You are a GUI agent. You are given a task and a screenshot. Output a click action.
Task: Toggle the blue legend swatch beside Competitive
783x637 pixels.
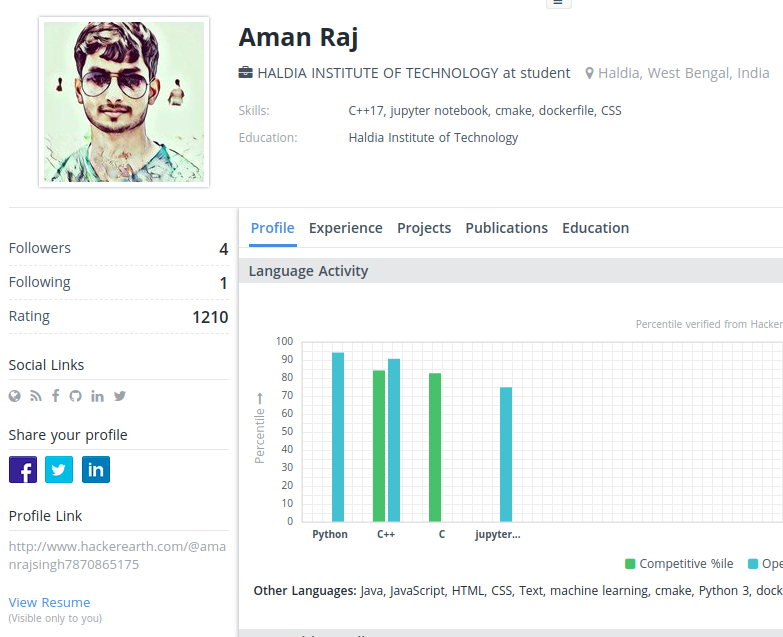pyautogui.click(x=753, y=564)
